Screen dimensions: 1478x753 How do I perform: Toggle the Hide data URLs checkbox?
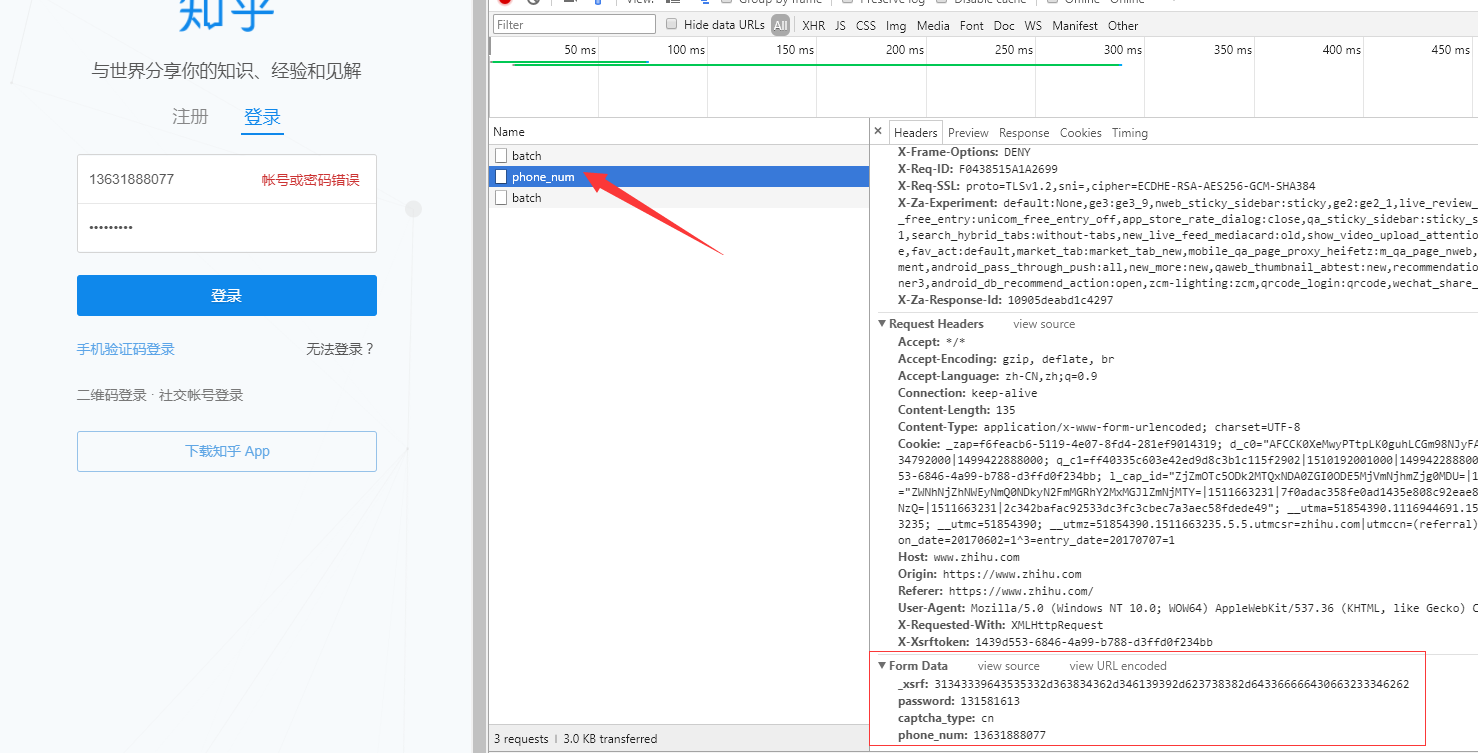672,25
